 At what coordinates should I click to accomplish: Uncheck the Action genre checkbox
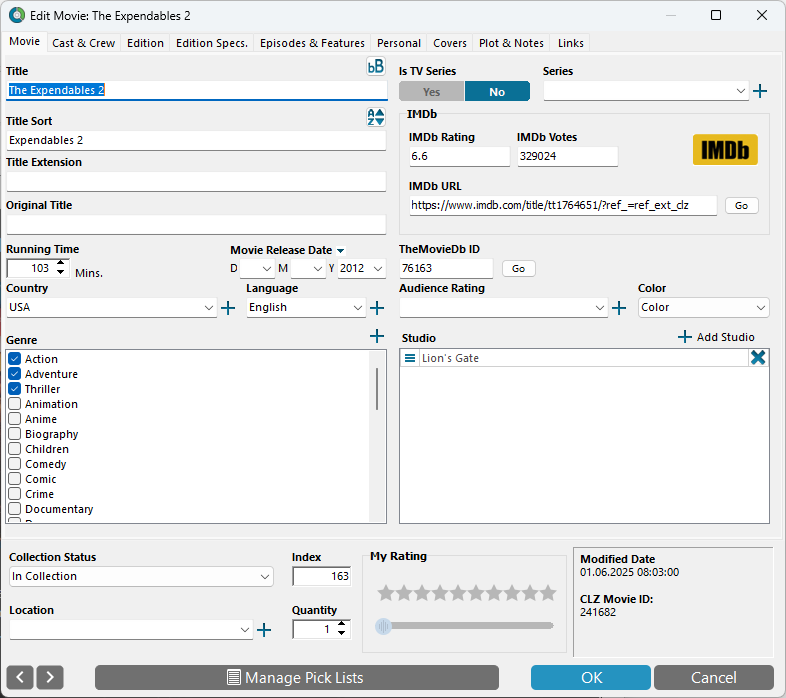pos(15,359)
